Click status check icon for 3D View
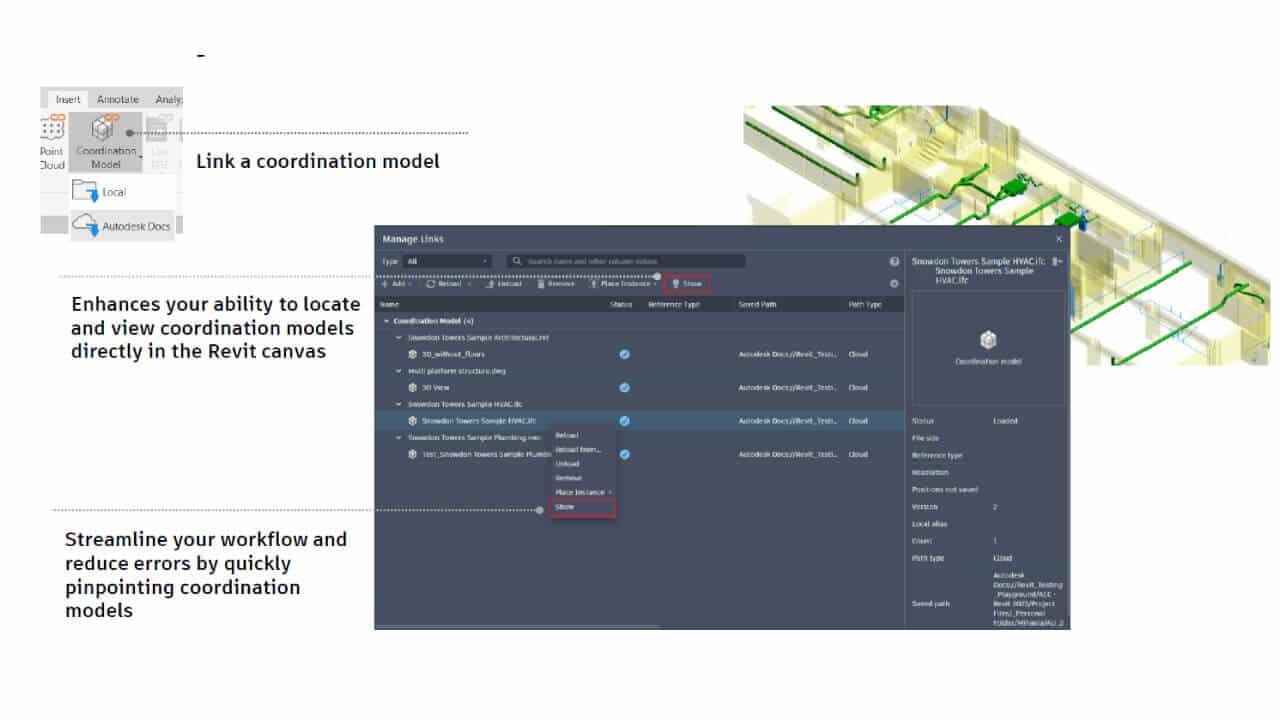 pos(624,387)
